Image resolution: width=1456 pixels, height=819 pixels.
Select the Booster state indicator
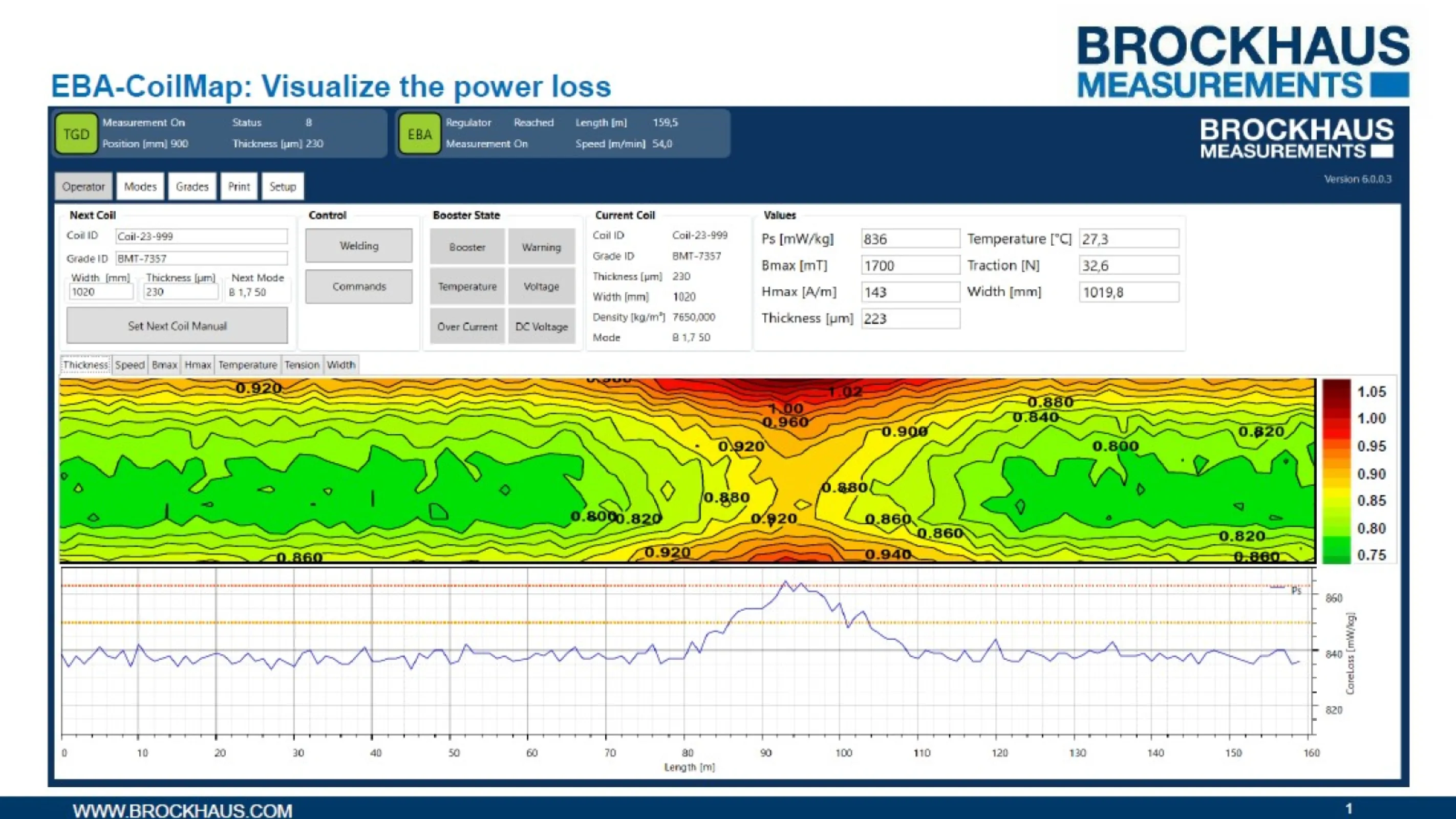tap(466, 246)
